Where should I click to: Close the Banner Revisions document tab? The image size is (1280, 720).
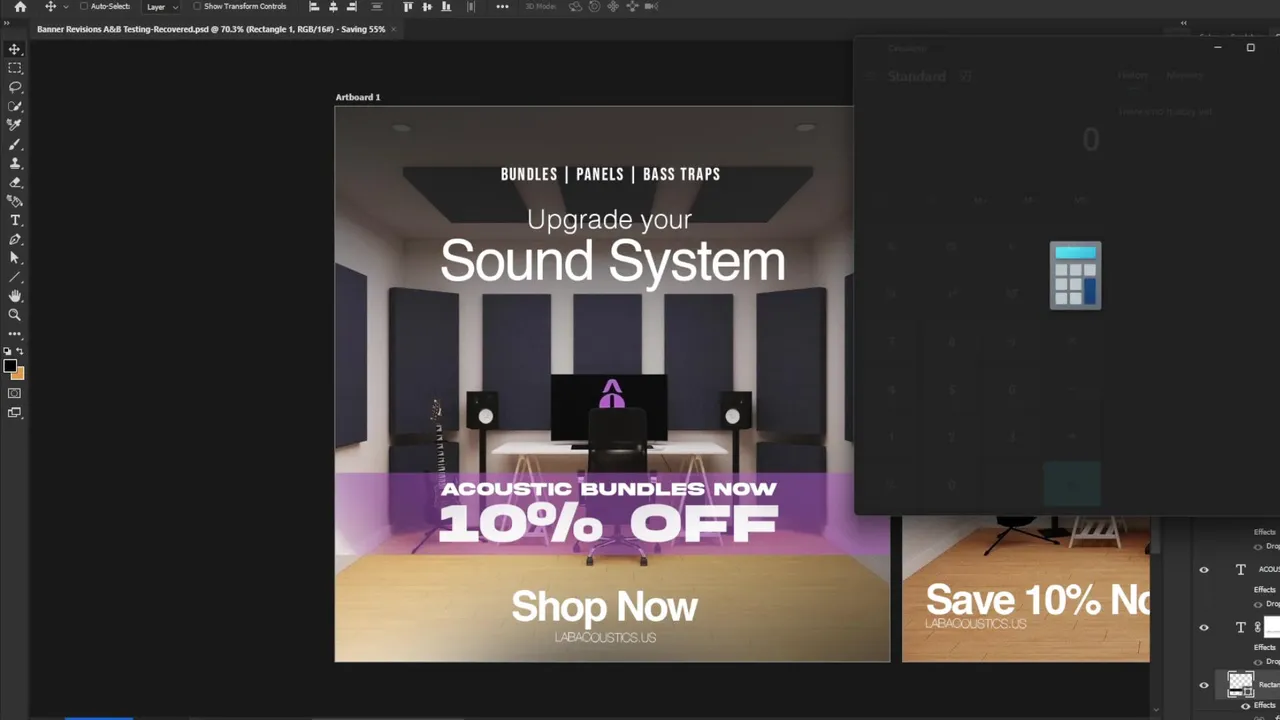394,29
